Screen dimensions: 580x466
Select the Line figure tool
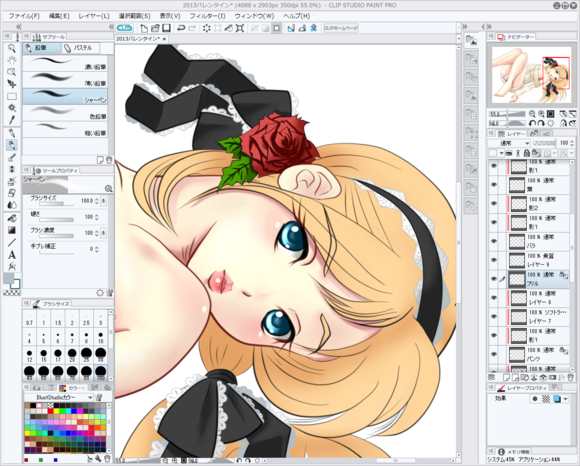pos(12,242)
